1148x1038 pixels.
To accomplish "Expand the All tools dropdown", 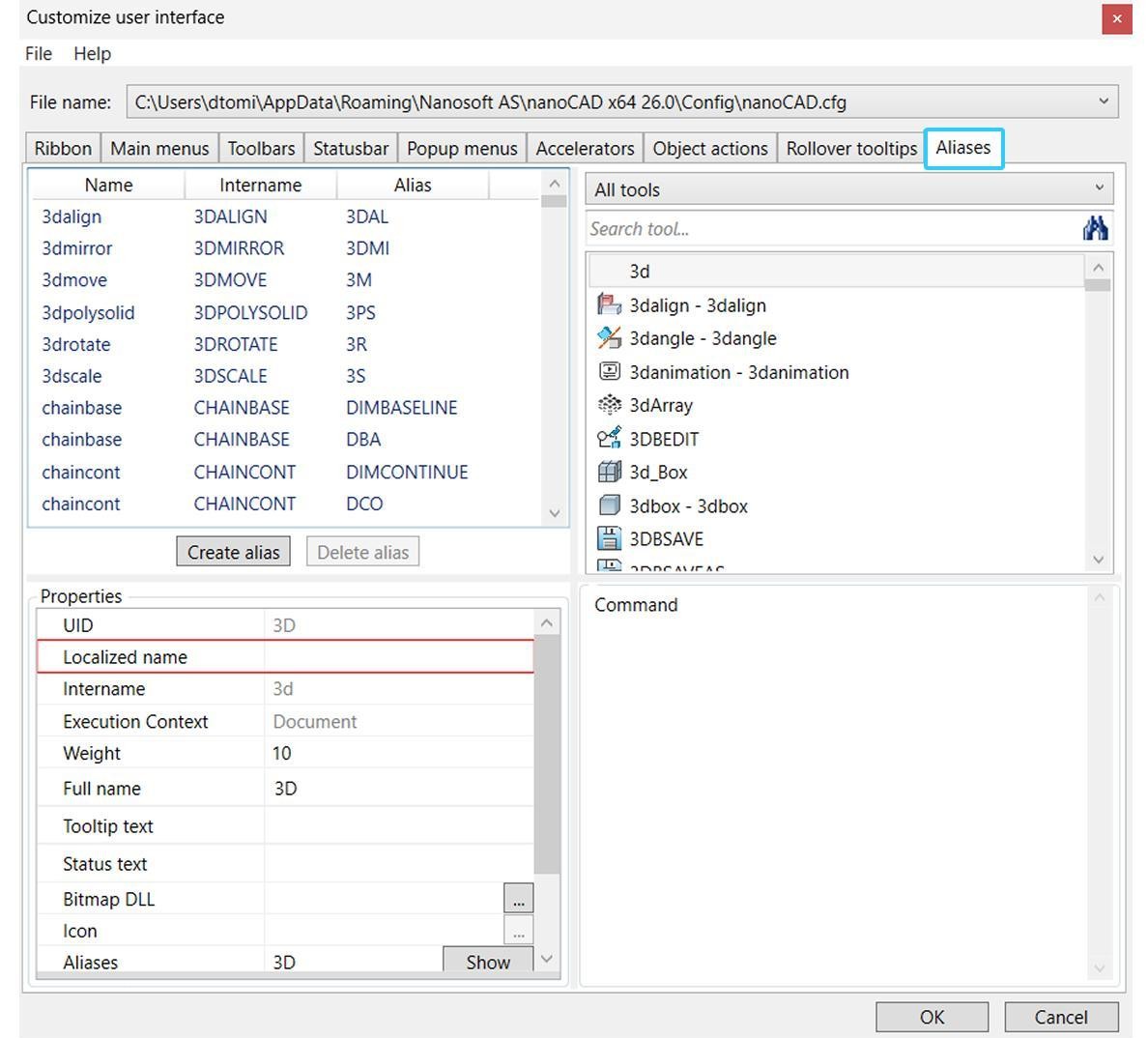I will (x=1099, y=188).
